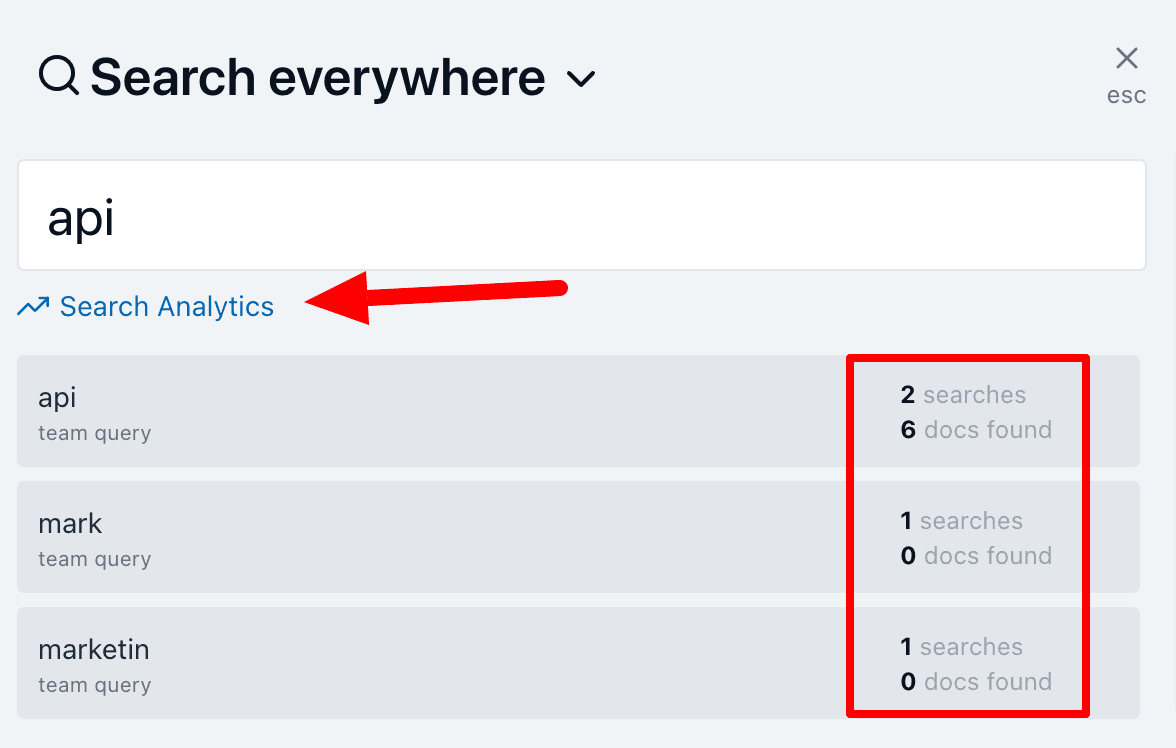The width and height of the screenshot is (1176, 748).
Task: Click team query label under api
Action: coord(94,433)
